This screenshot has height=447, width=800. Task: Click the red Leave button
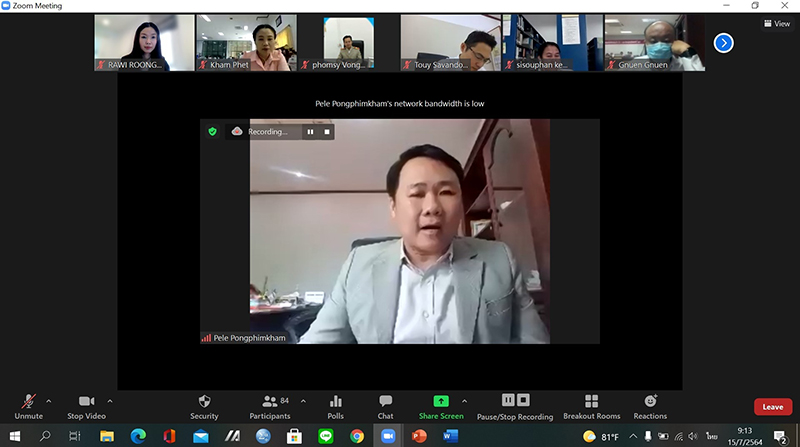(773, 407)
